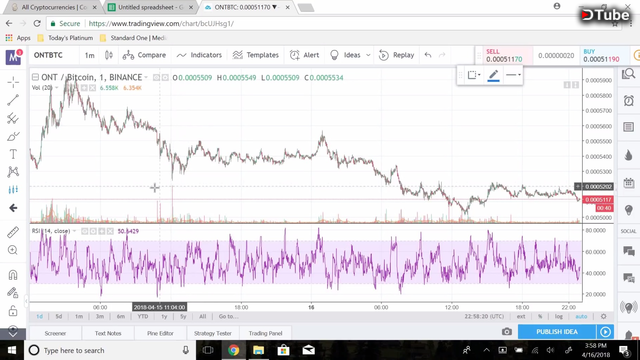Open ONT / Bitcoin series dropdown arrow
Viewport: 640px width, 360px height.
tap(146, 78)
